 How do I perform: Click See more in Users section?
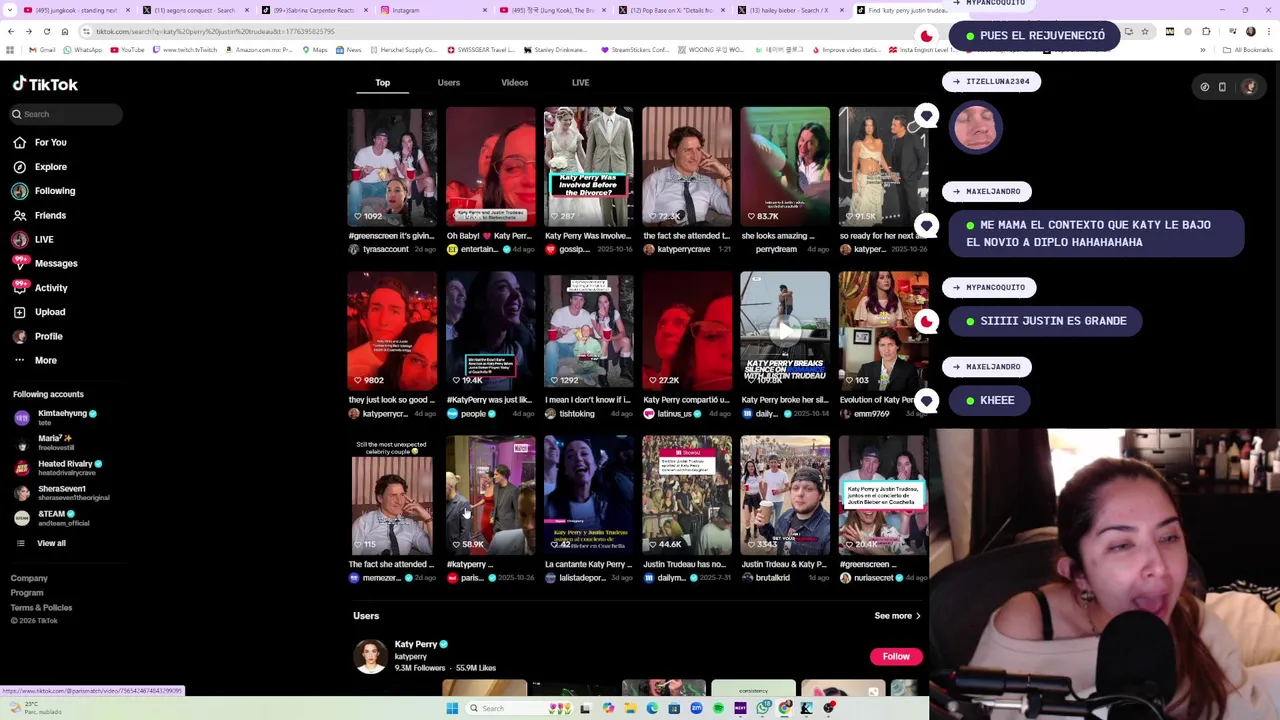(897, 616)
